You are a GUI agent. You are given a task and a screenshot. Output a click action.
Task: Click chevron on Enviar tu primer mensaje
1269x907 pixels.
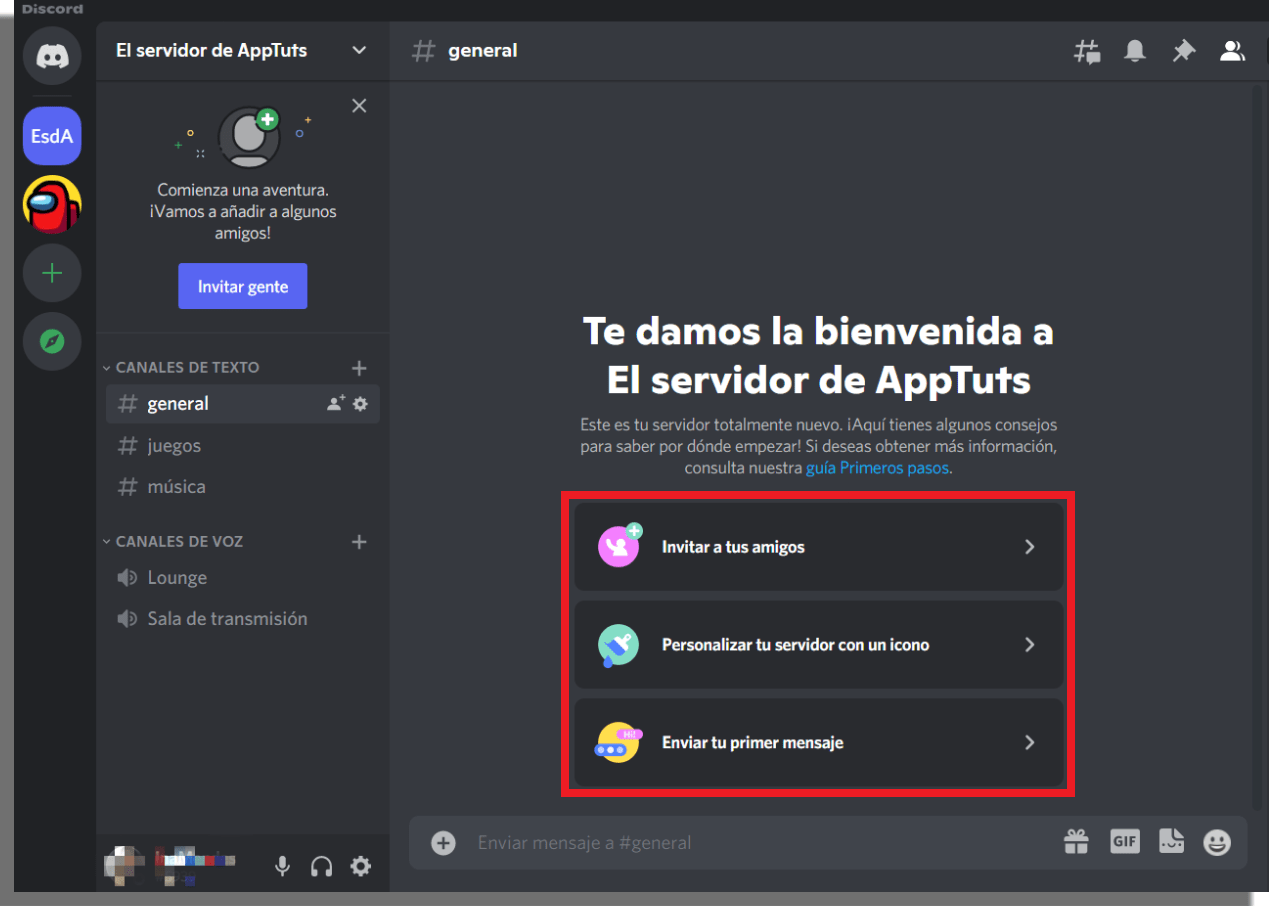pyautogui.click(x=1030, y=743)
